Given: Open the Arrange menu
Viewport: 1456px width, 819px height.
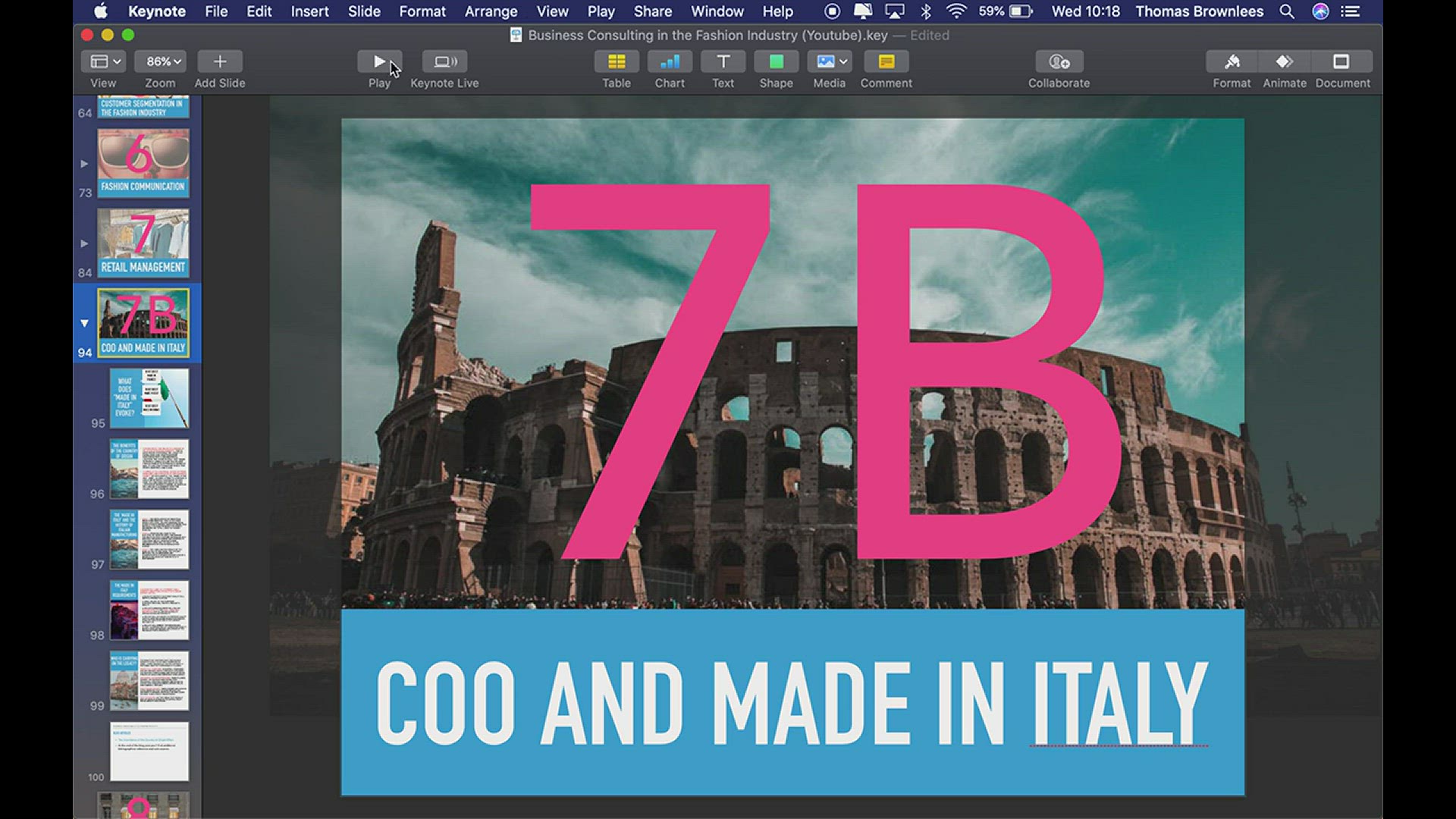Looking at the screenshot, I should [x=491, y=11].
